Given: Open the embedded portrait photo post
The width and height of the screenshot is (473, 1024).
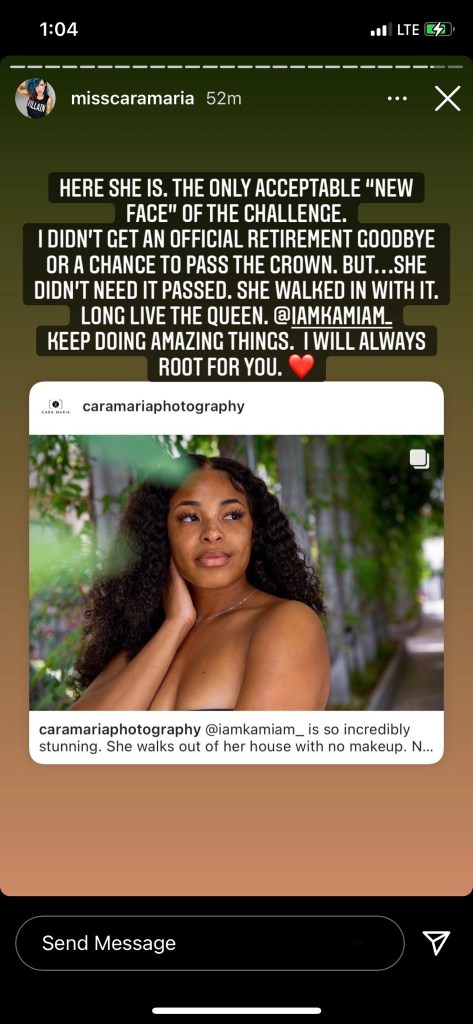Looking at the screenshot, I should [236, 573].
